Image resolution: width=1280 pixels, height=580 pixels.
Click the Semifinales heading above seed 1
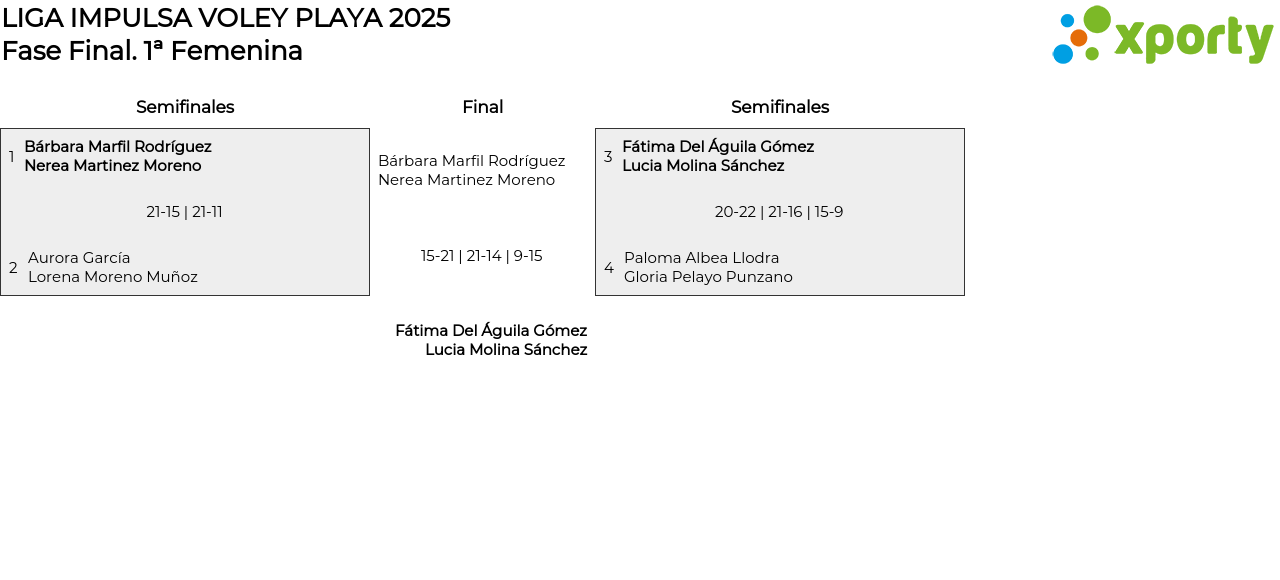click(185, 107)
